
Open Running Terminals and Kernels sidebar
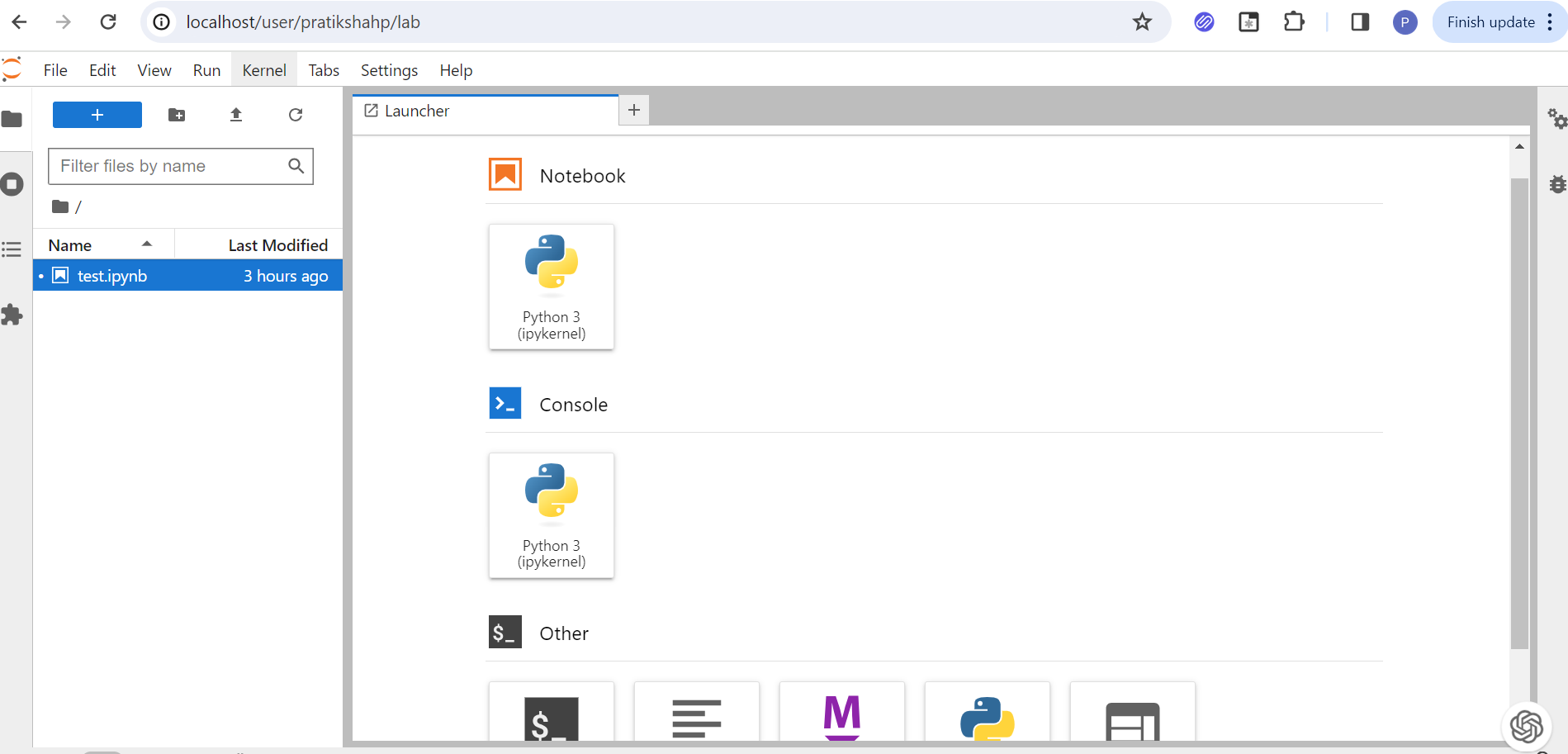(12, 184)
